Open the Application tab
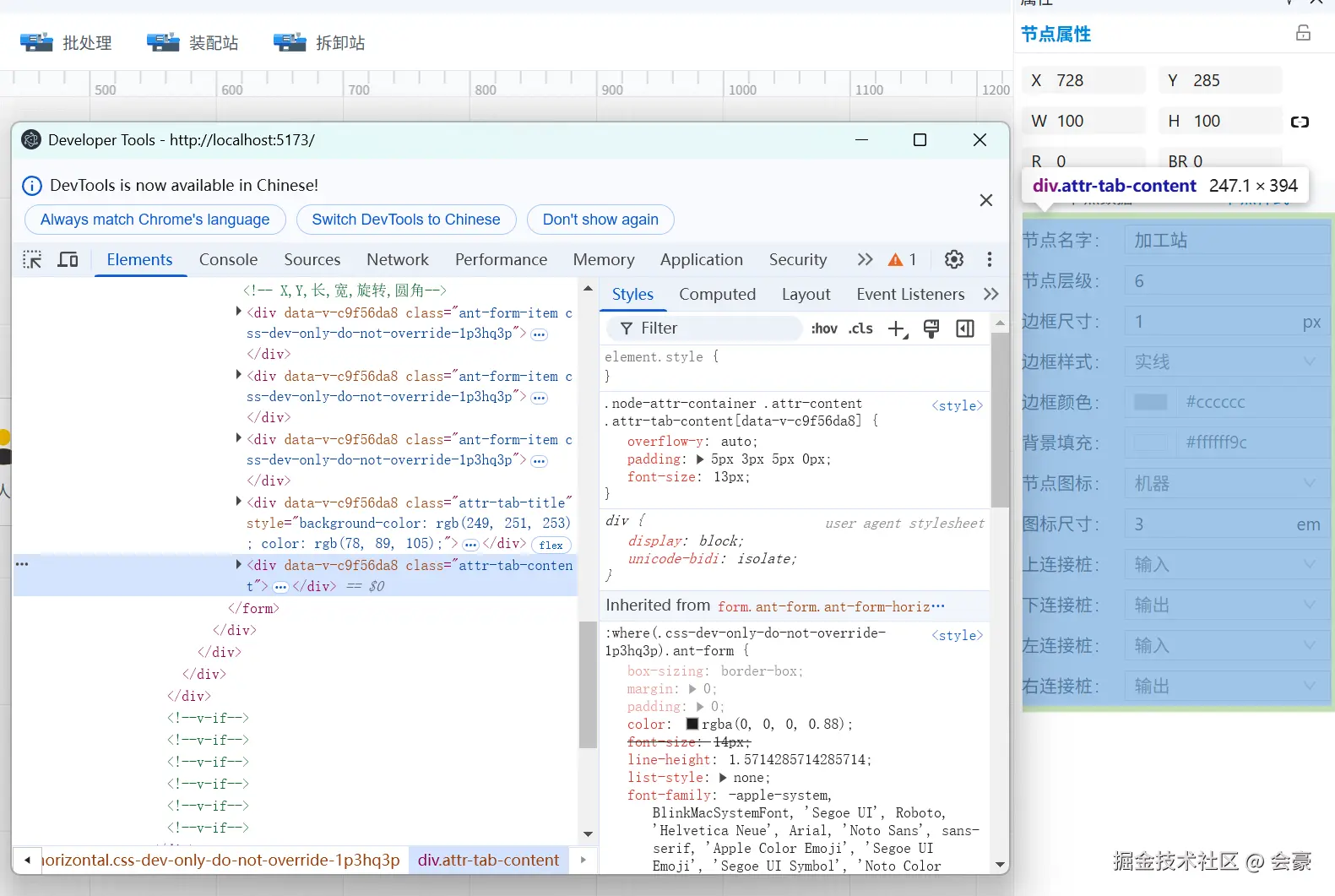 702,259
